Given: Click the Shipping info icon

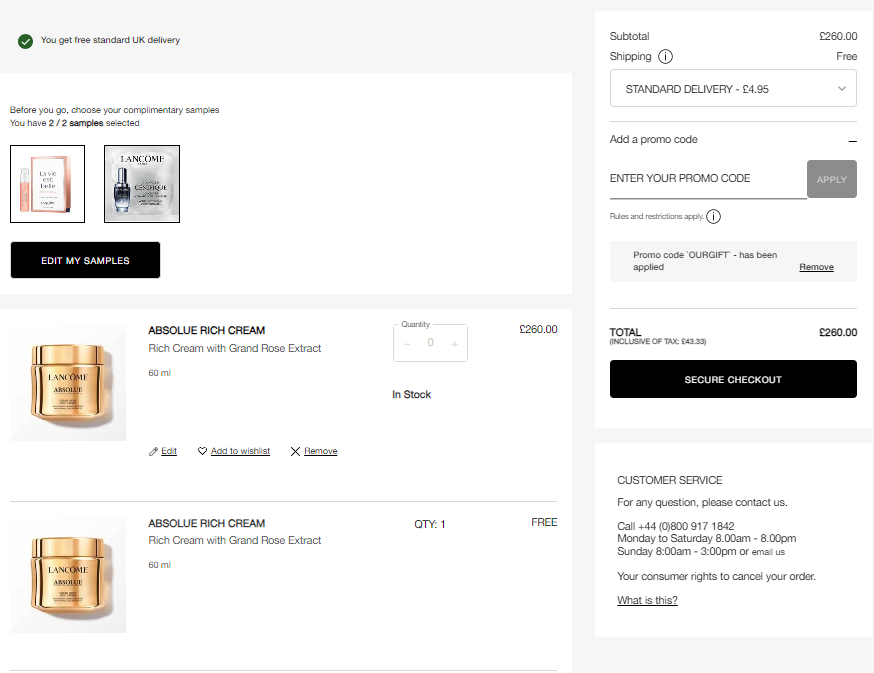Looking at the screenshot, I should (666, 57).
